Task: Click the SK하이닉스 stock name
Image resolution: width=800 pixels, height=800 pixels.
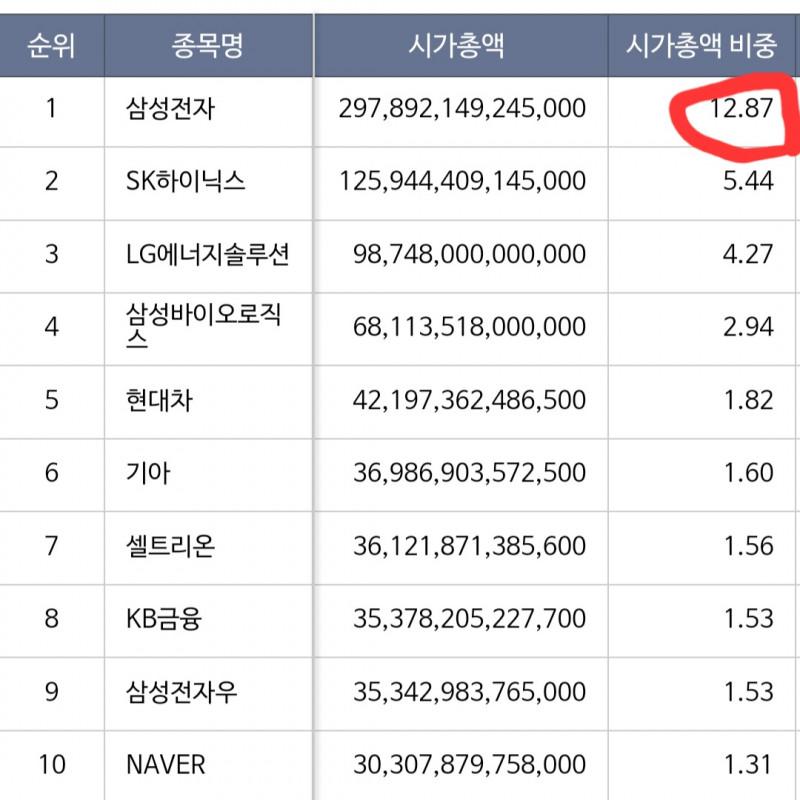Action: [x=186, y=181]
